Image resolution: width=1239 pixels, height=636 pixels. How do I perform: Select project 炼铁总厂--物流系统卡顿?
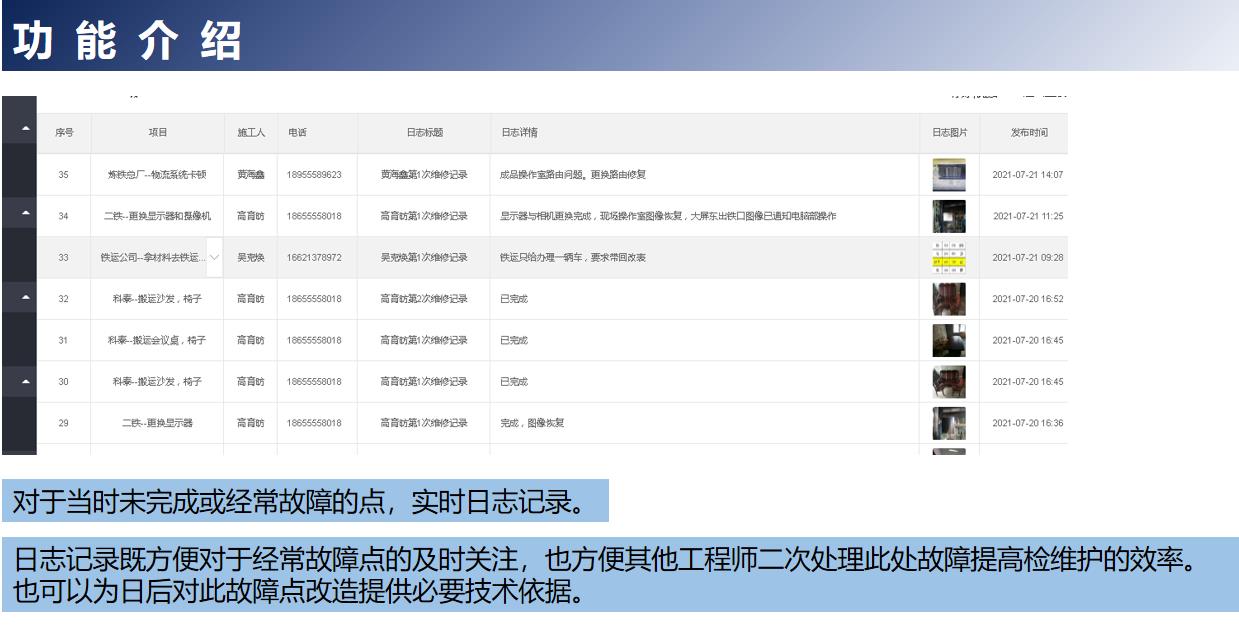coord(157,175)
